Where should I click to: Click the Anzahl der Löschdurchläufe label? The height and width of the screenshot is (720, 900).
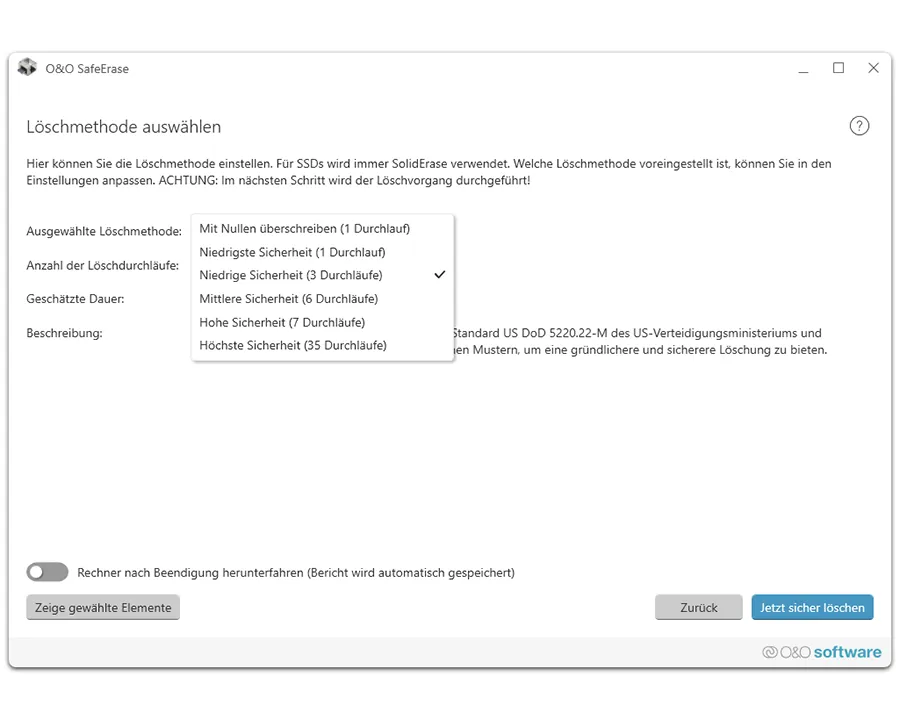(x=103, y=265)
